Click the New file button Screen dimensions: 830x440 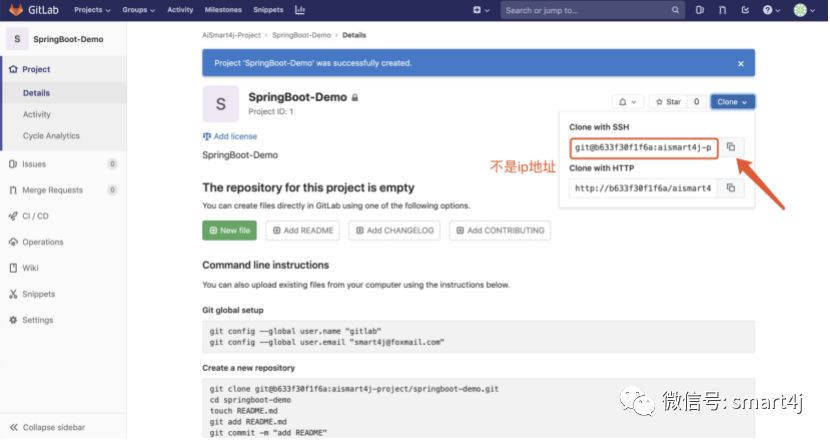(229, 230)
